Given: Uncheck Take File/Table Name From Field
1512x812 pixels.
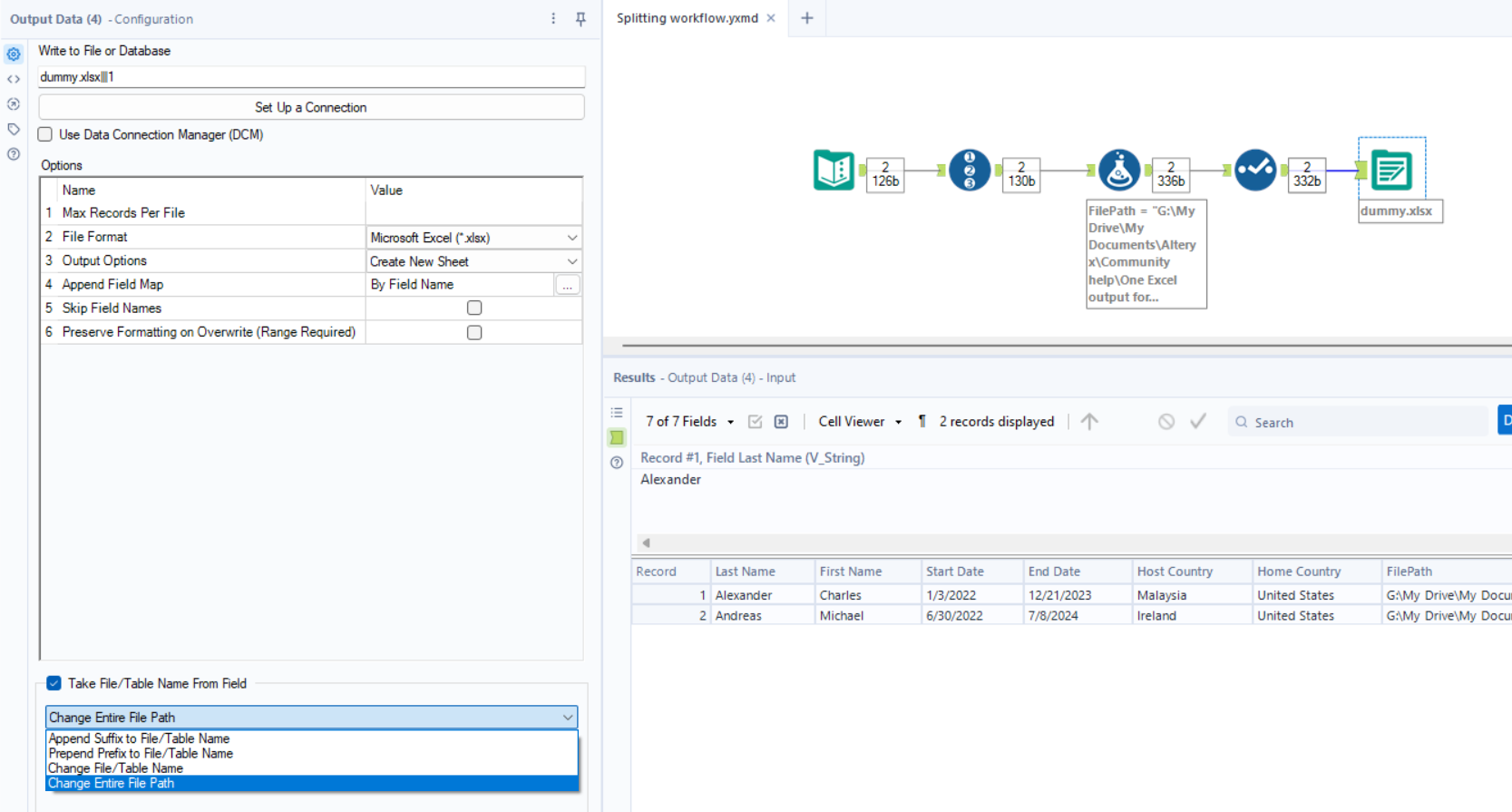Looking at the screenshot, I should (54, 683).
